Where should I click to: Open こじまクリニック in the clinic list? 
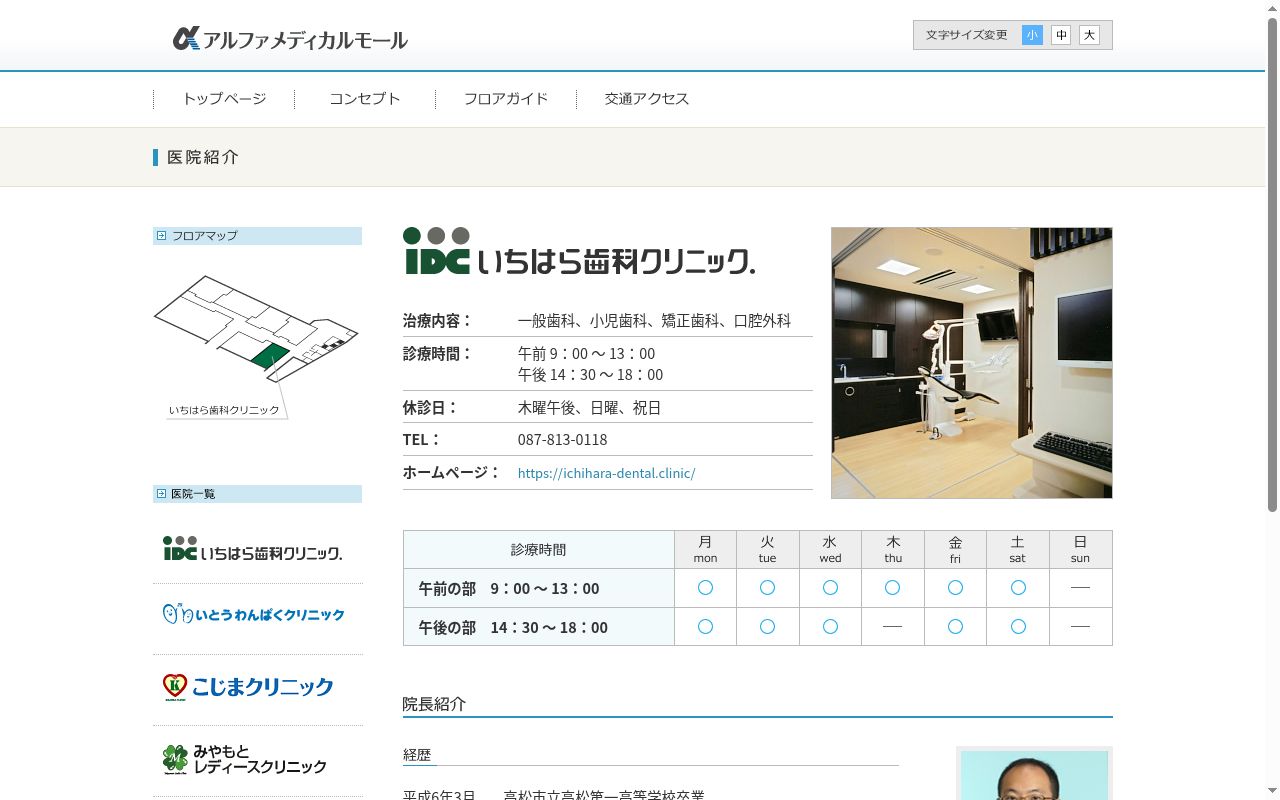point(248,686)
